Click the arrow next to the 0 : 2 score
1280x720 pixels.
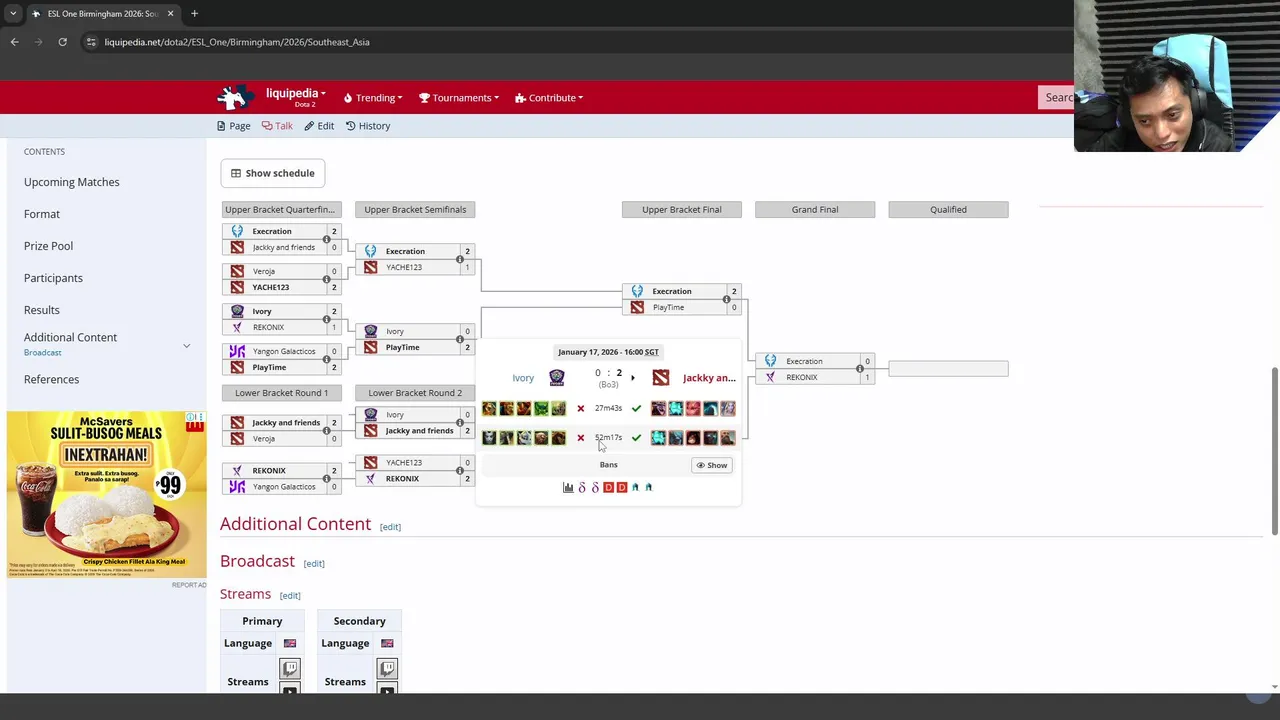click(632, 378)
